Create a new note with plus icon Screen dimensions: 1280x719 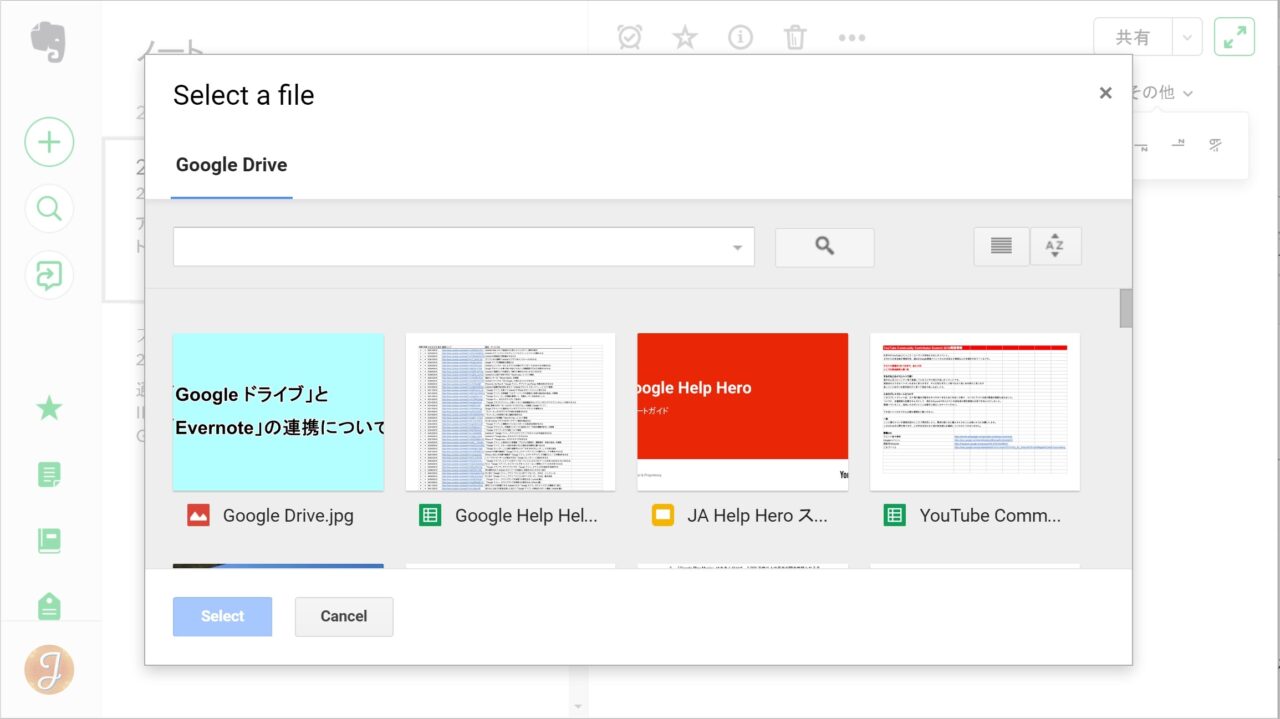click(x=49, y=142)
